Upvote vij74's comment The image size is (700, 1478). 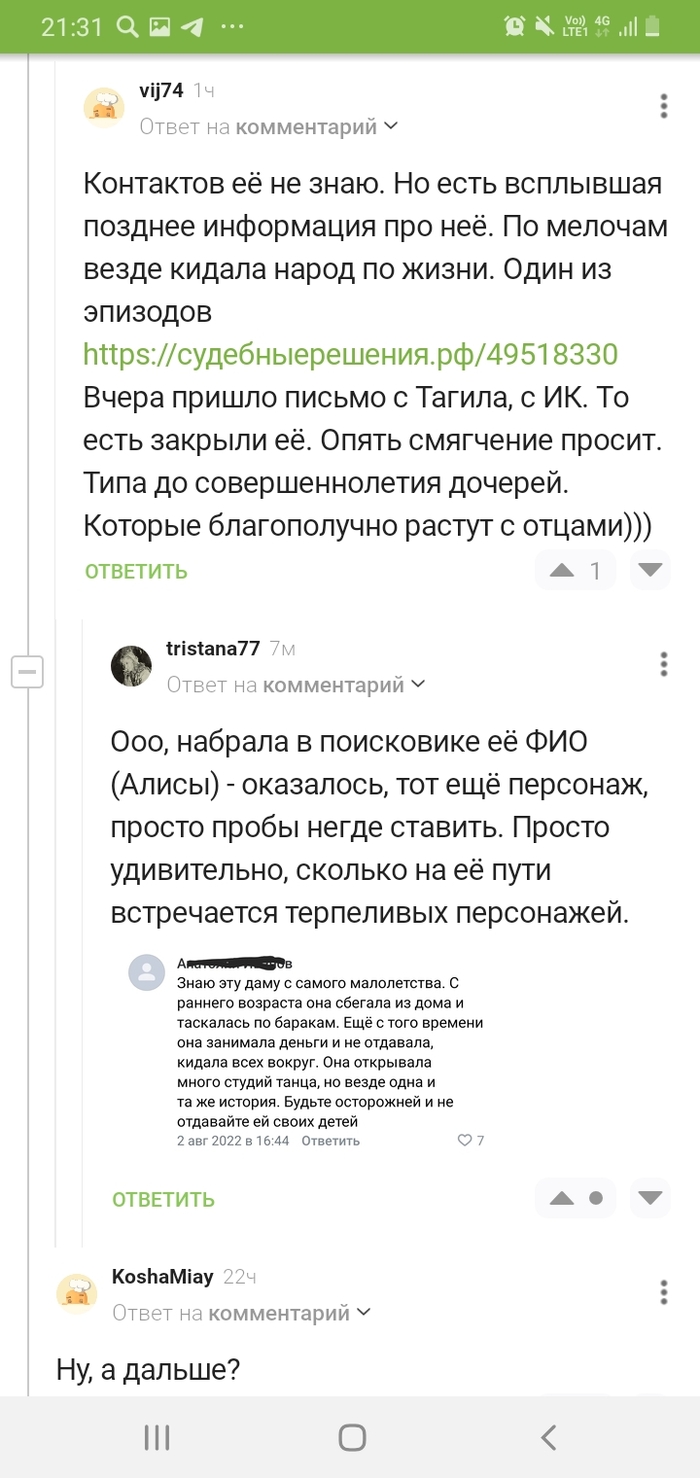point(562,571)
